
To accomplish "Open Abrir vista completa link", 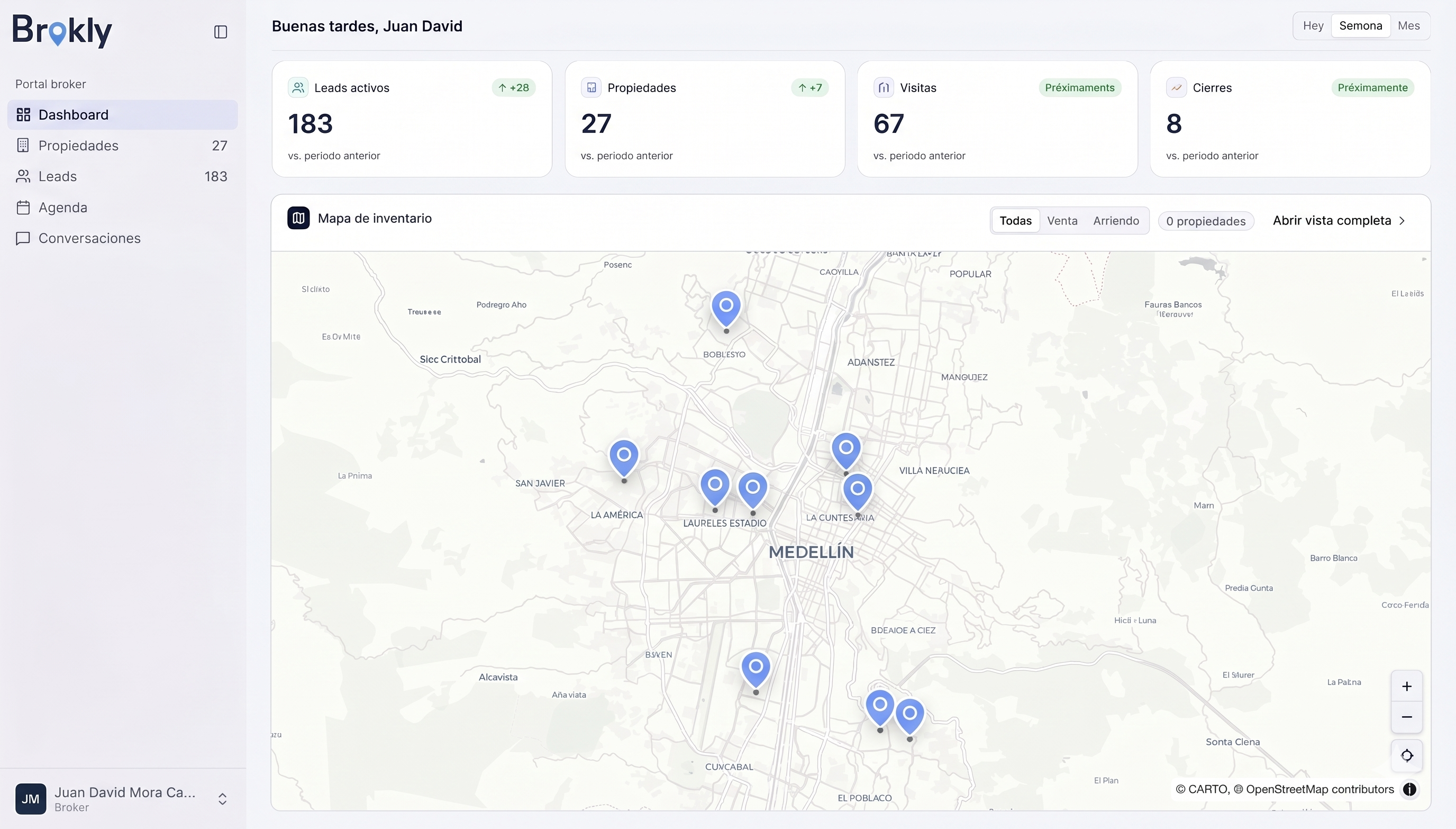I will tap(1339, 220).
